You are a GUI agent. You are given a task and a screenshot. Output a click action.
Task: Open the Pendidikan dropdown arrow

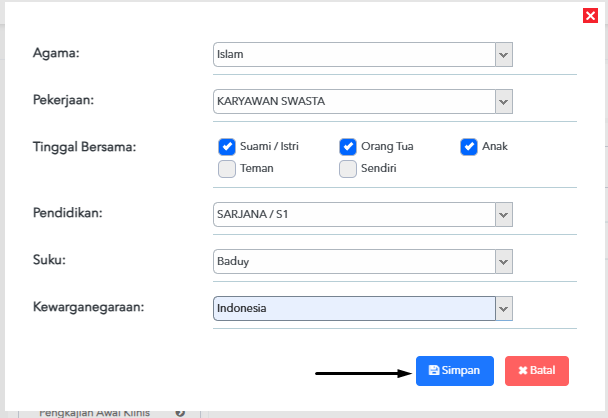point(504,214)
